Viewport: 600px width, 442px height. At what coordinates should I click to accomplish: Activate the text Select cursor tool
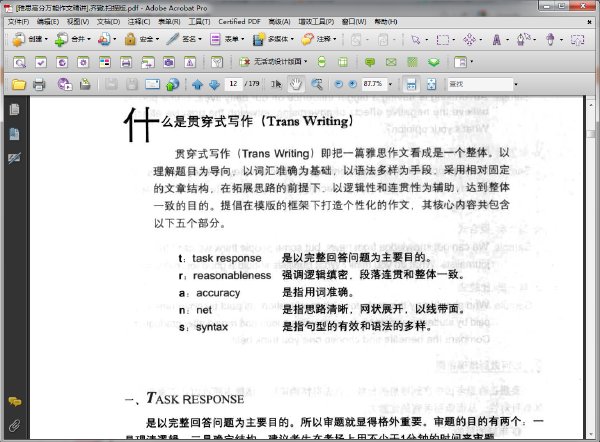coord(276,84)
